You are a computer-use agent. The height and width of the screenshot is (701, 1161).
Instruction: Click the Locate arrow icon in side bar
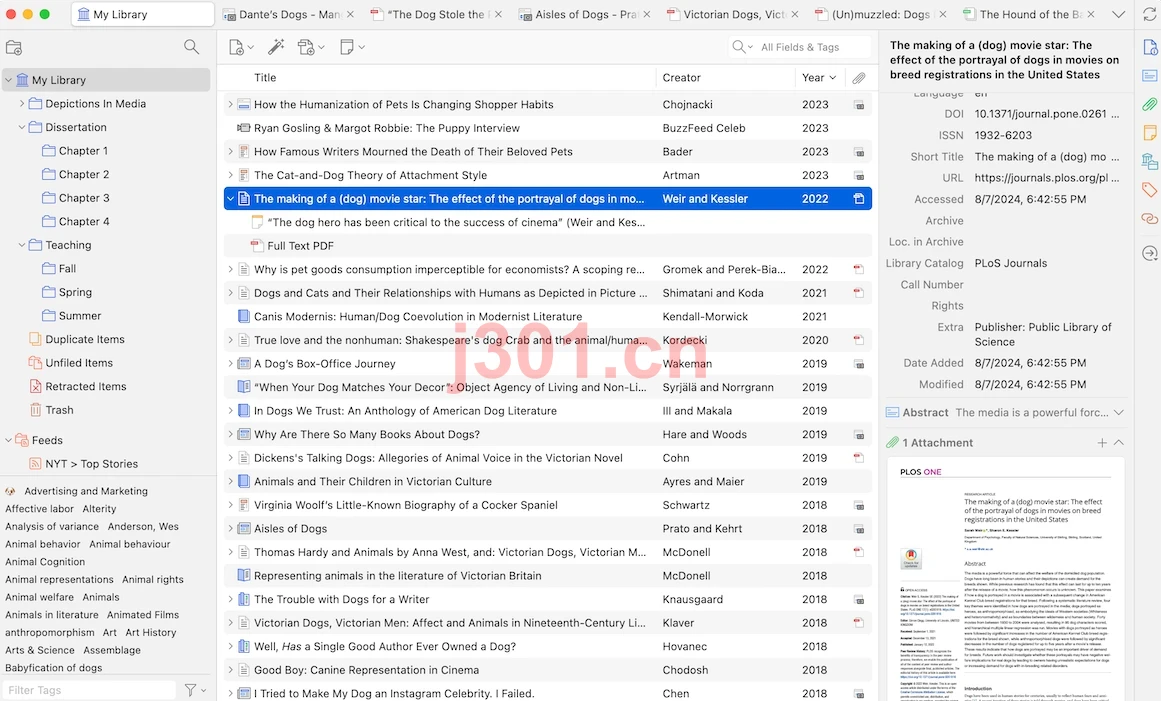pyautogui.click(x=1150, y=253)
